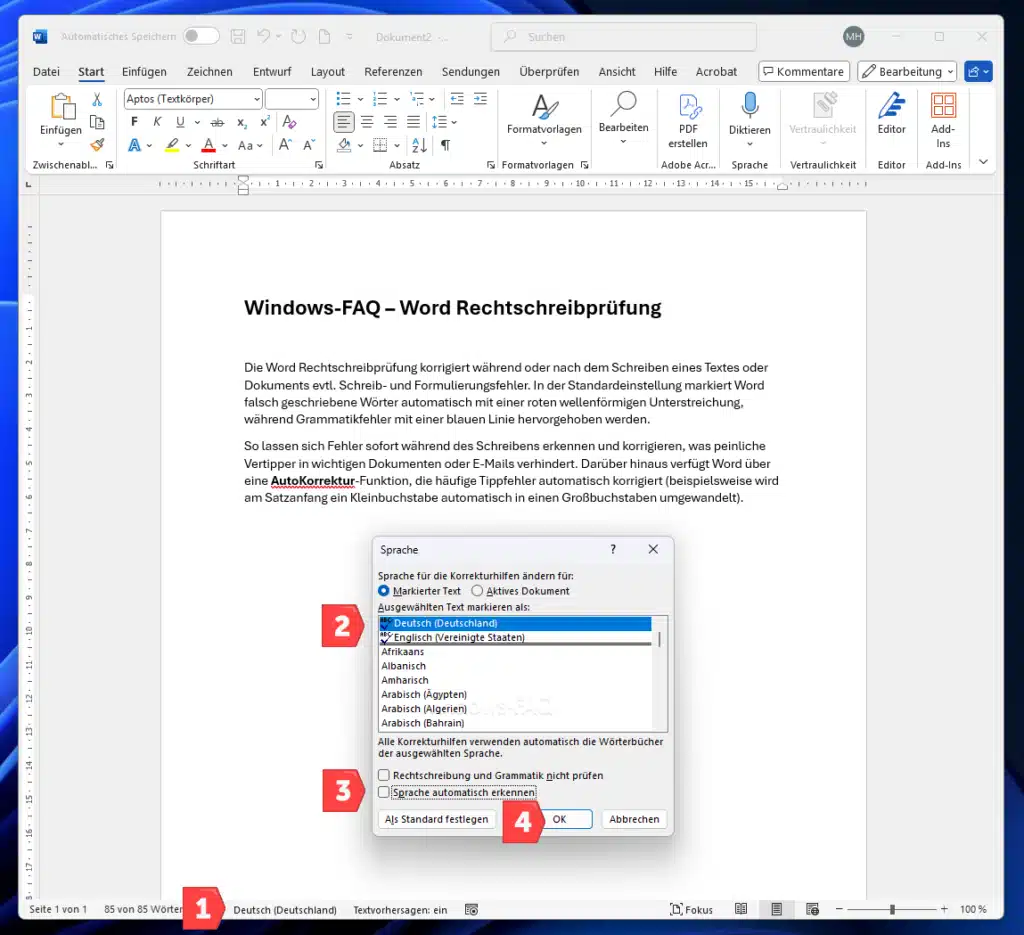1024x935 pixels.
Task: Decrease font size with A-down icon
Action: (309, 145)
